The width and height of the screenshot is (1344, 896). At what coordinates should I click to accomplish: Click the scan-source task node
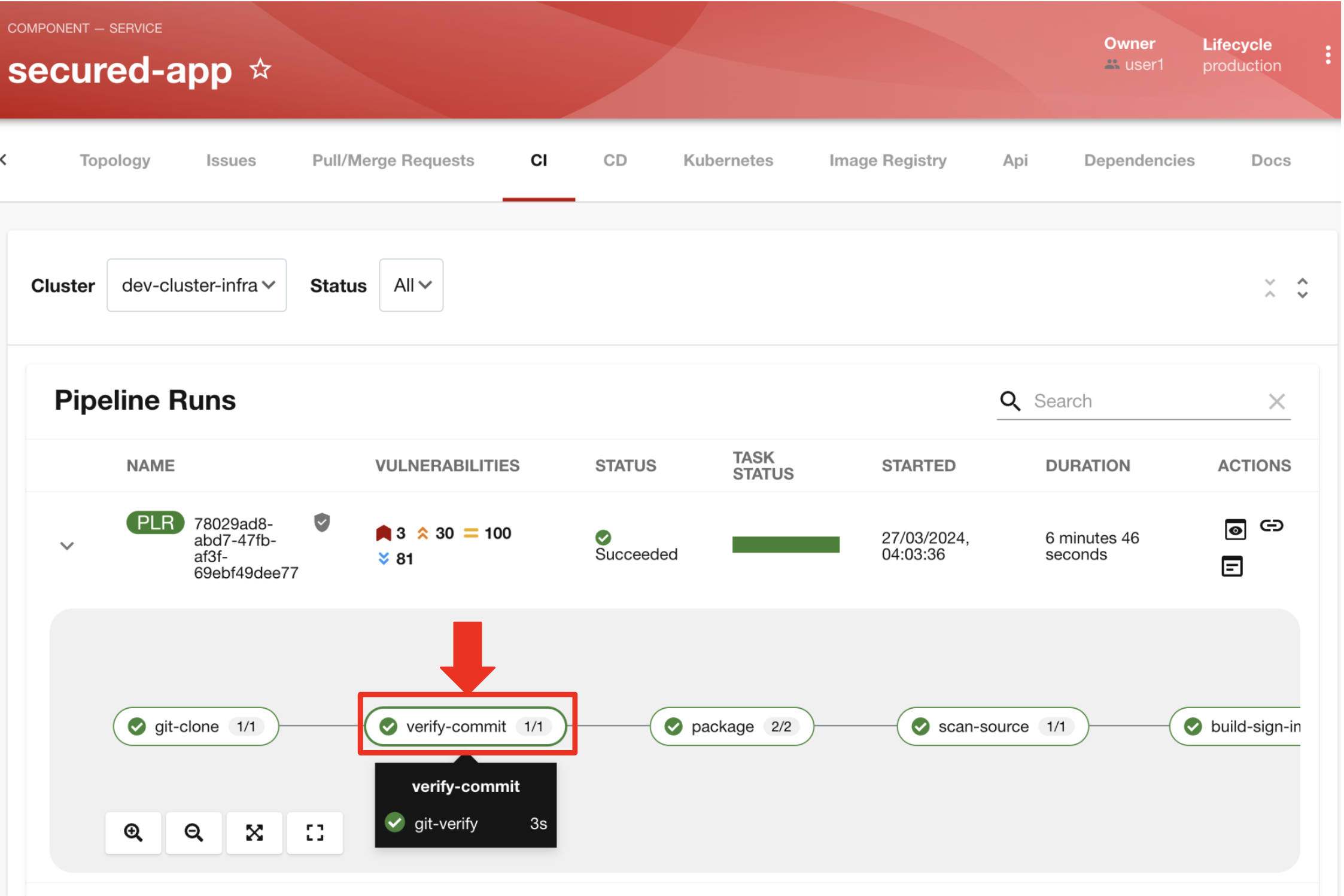click(992, 726)
